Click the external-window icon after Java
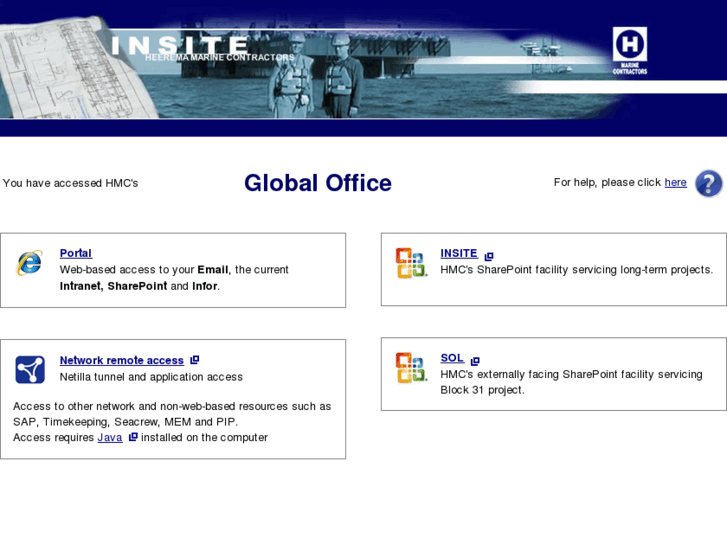 click(x=133, y=436)
